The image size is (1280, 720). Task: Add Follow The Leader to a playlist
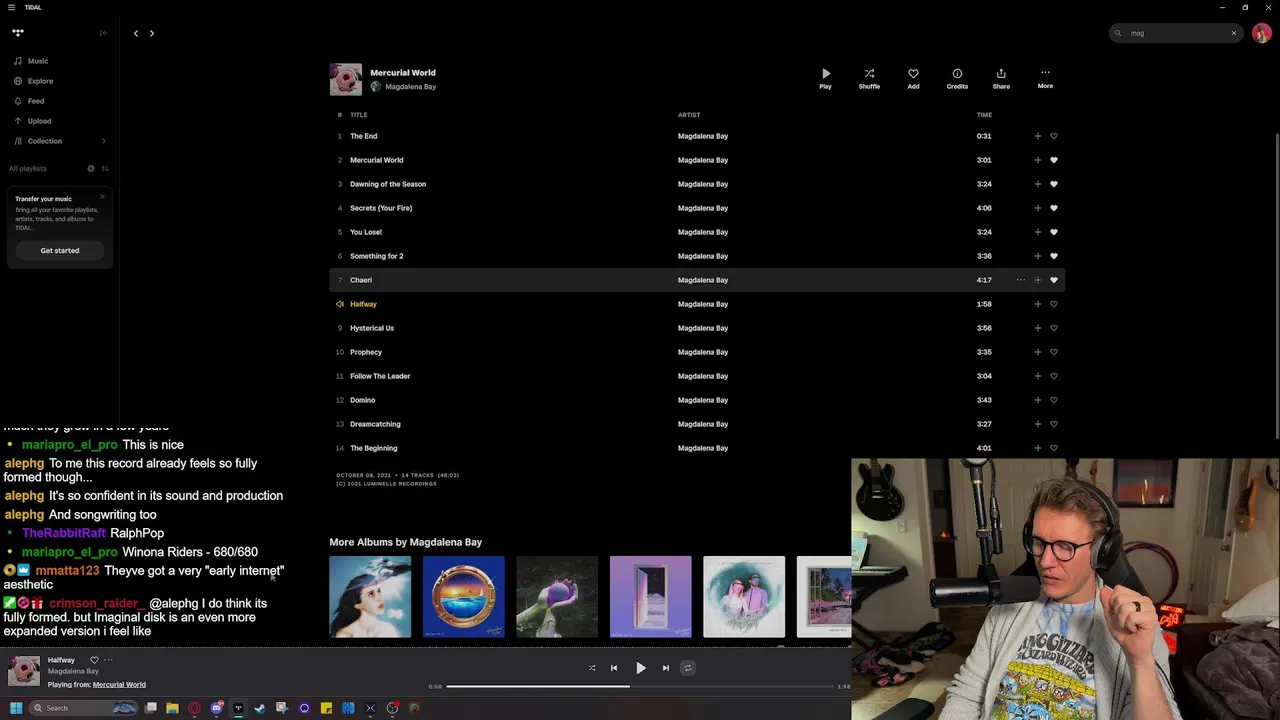[x=1037, y=376]
